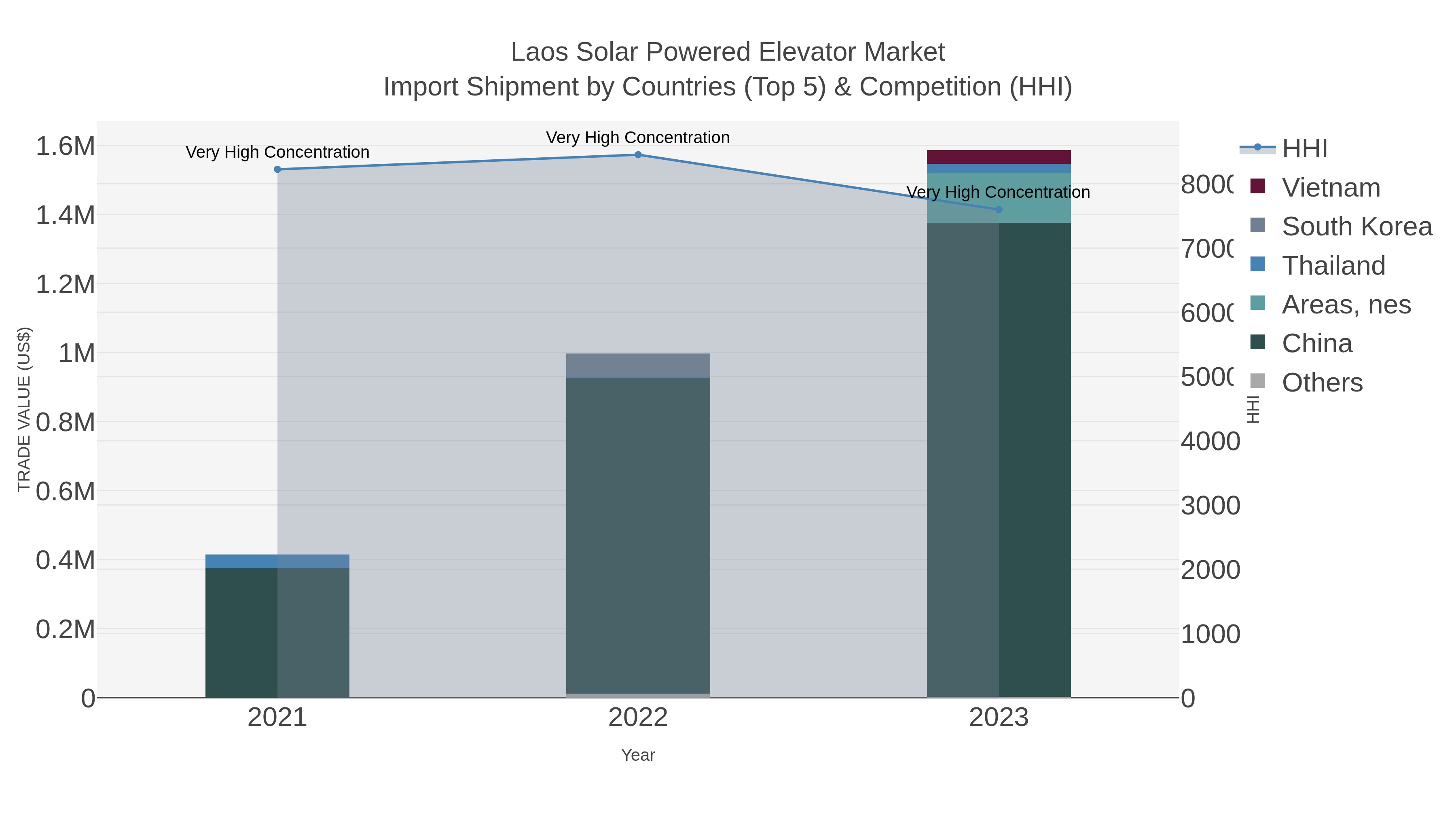Click the 2023 Vietnam bar segment
The width and height of the screenshot is (1456, 819).
(999, 157)
